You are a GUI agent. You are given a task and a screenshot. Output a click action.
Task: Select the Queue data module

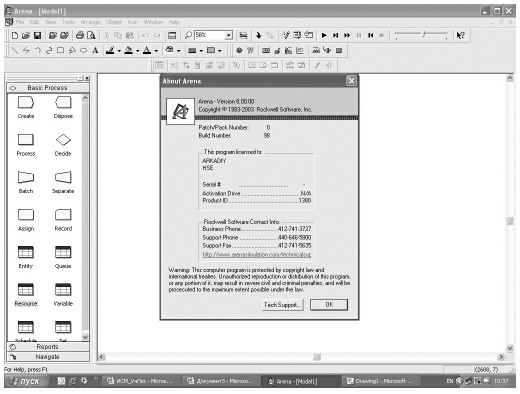63,257
